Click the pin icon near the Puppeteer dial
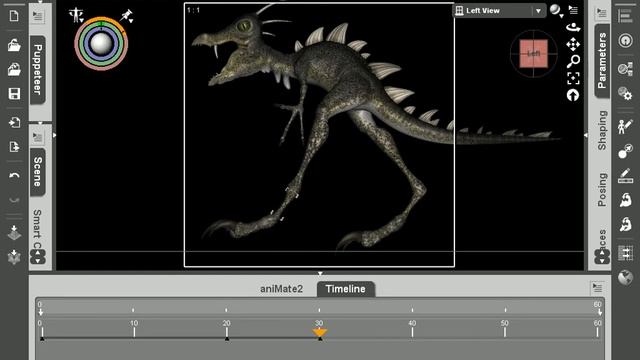The image size is (640, 360). (x=127, y=16)
